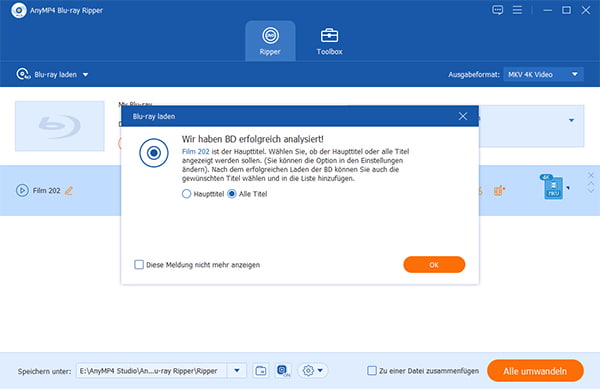The width and height of the screenshot is (600, 389).
Task: Expand the title list dropdown arrow at right
Action: pyautogui.click(x=571, y=120)
